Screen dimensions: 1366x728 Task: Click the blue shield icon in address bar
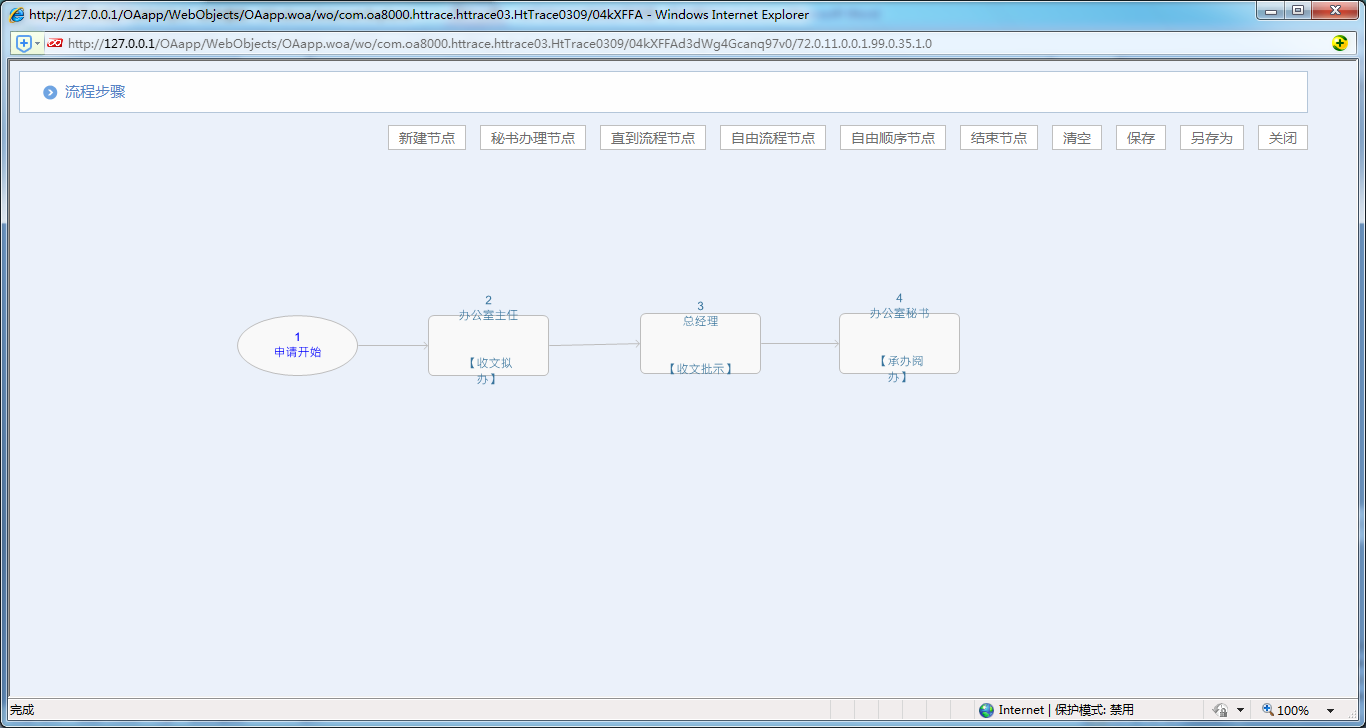(24, 43)
